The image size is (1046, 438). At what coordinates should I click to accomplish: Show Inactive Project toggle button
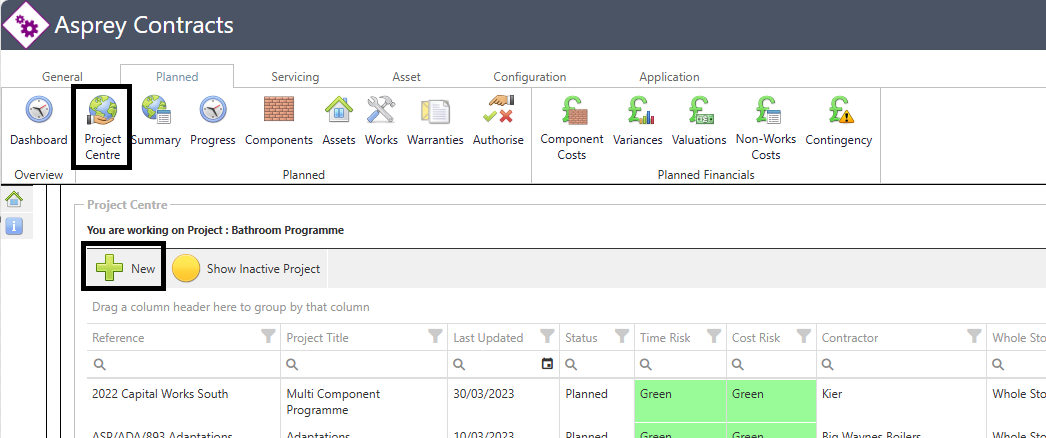[x=247, y=269]
